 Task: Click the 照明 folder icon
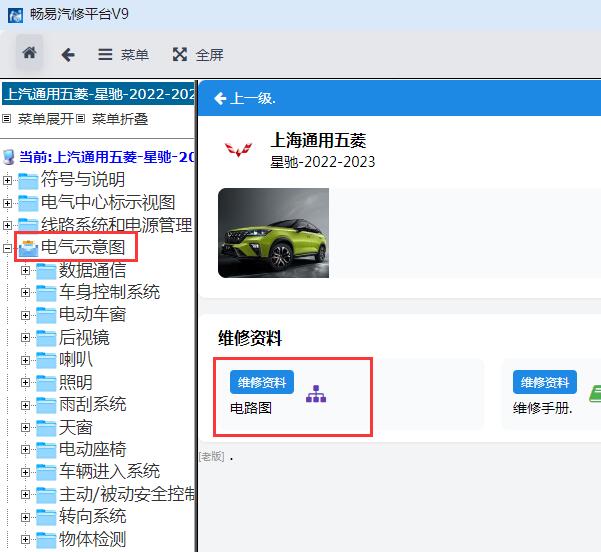[46, 383]
